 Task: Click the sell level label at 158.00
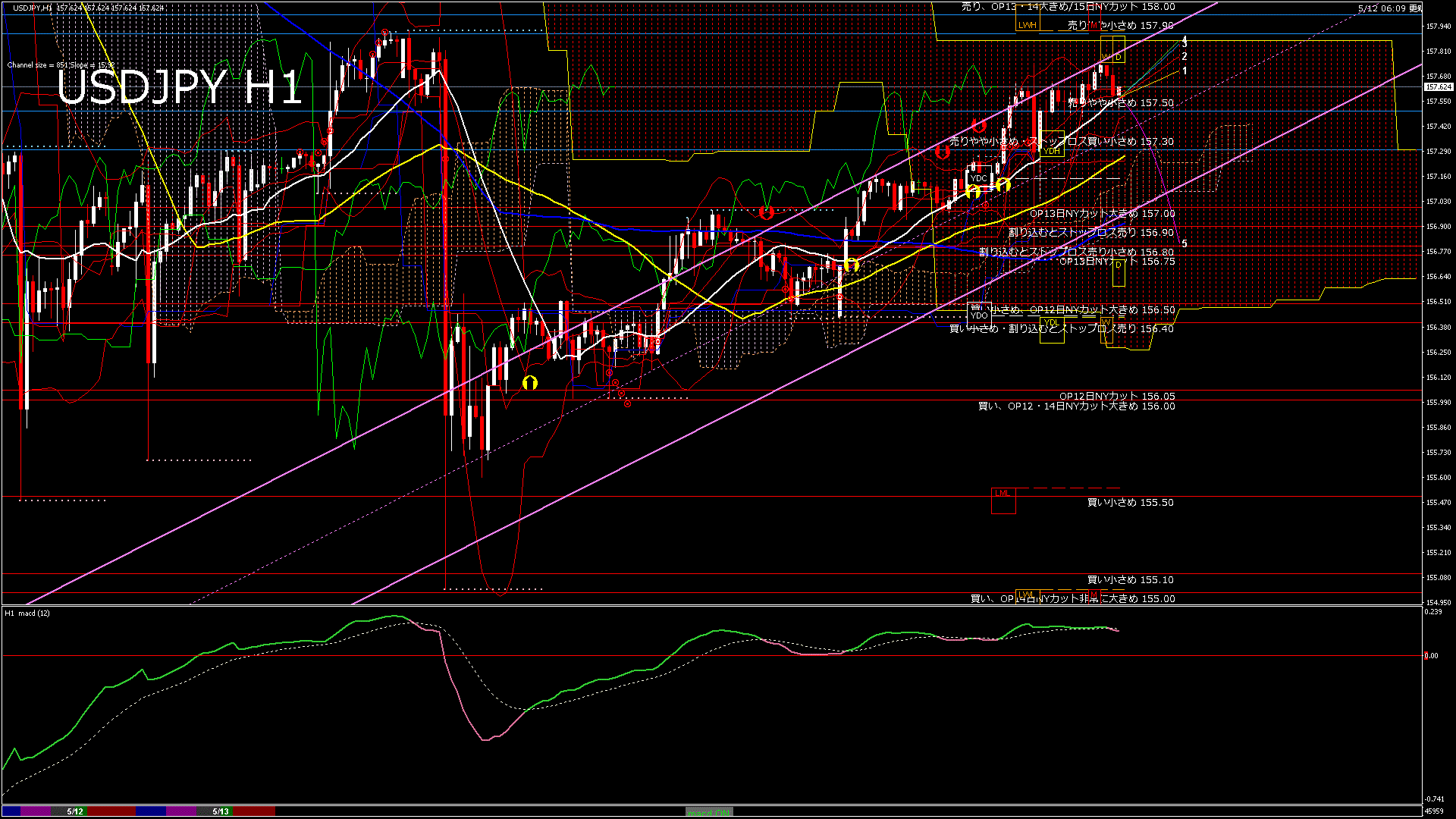click(x=1068, y=7)
